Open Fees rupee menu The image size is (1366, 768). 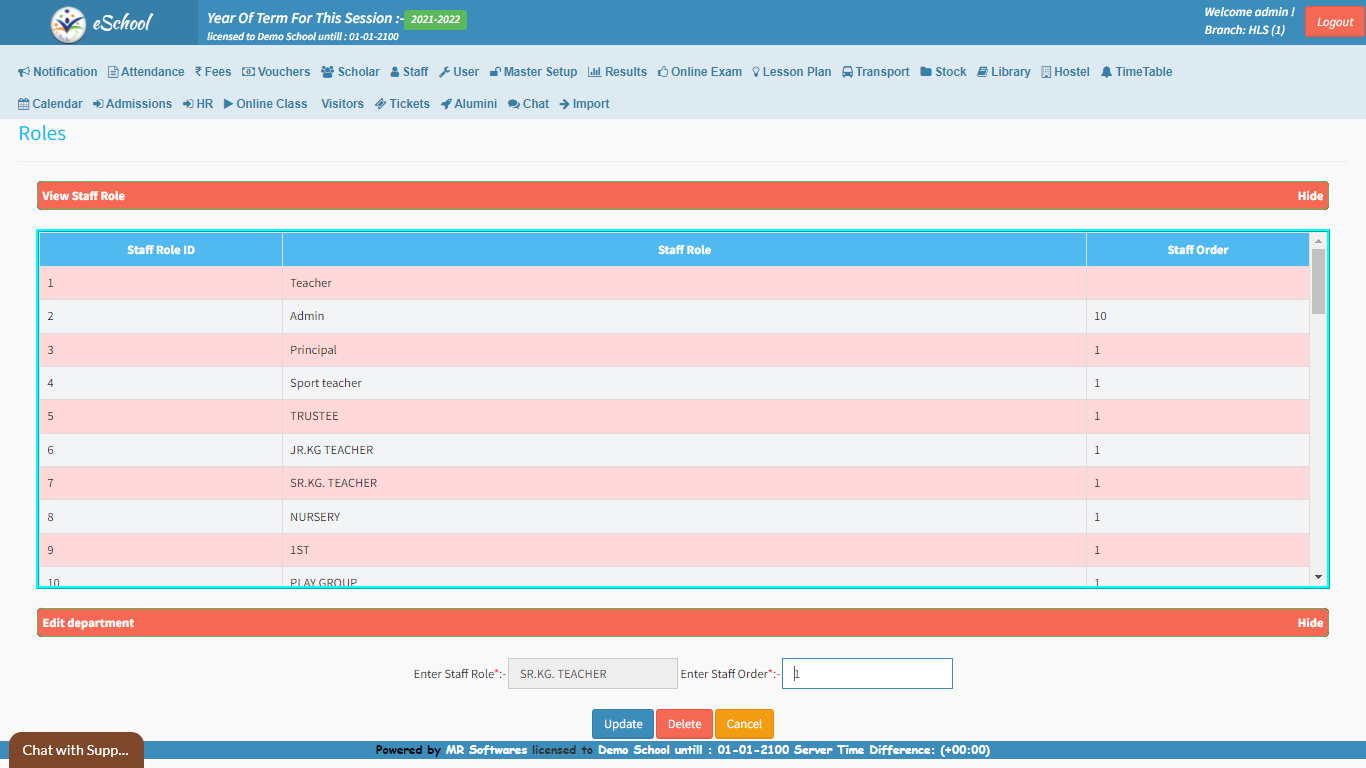[x=213, y=72]
